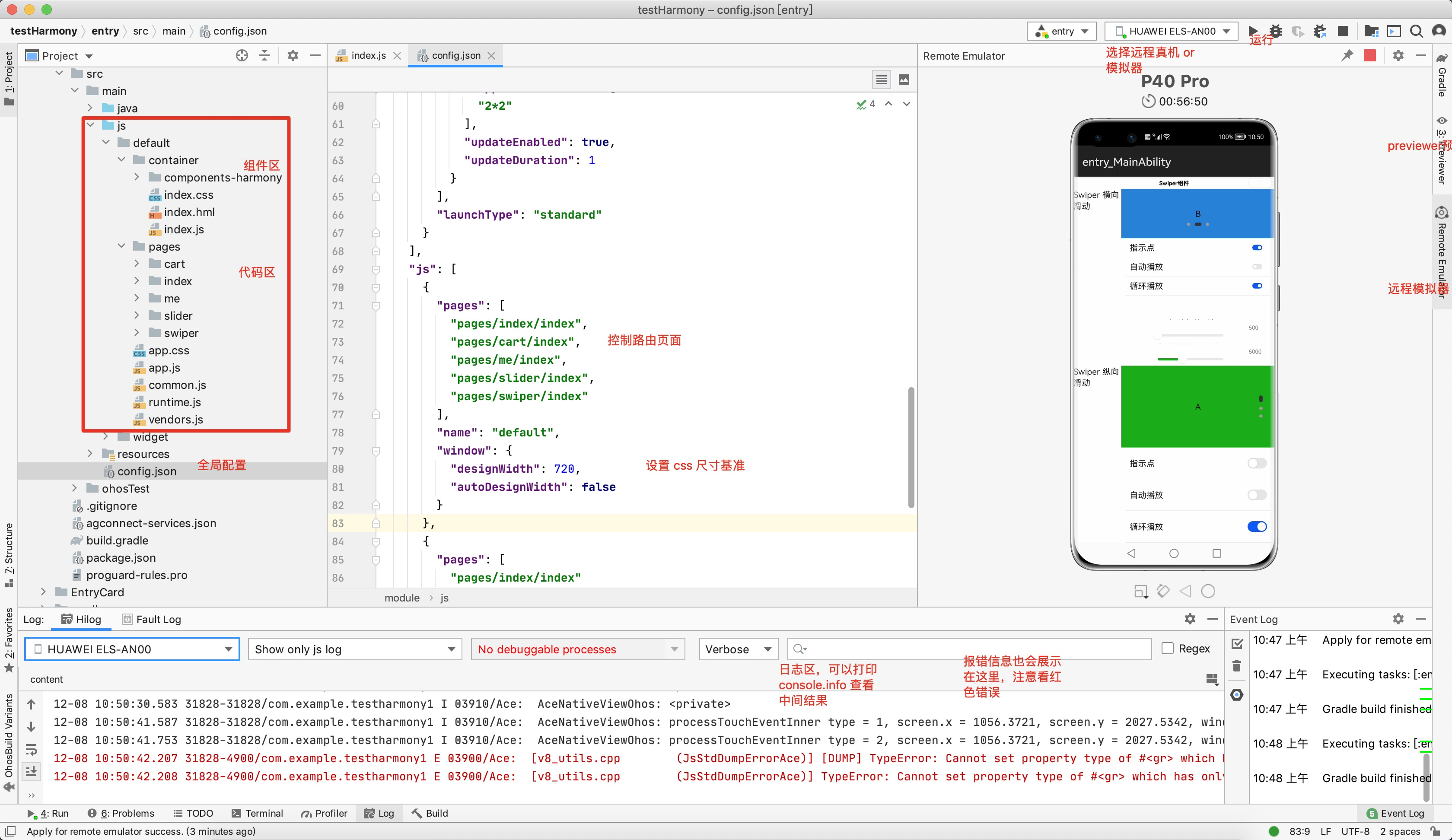This screenshot has height=840, width=1452.
Task: Collapse the container folder
Action: tap(121, 159)
